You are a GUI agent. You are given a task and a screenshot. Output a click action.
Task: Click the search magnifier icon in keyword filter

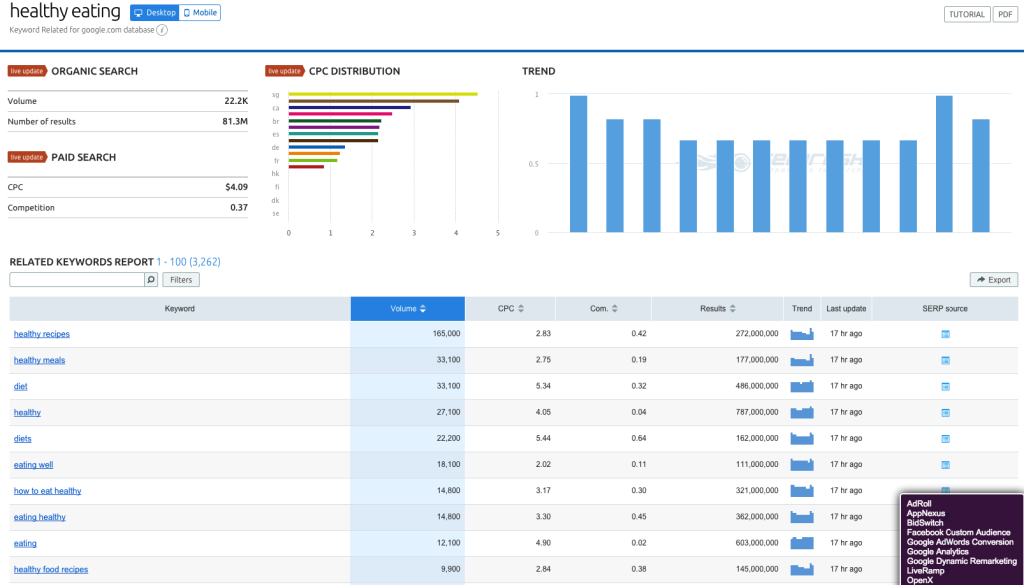151,279
